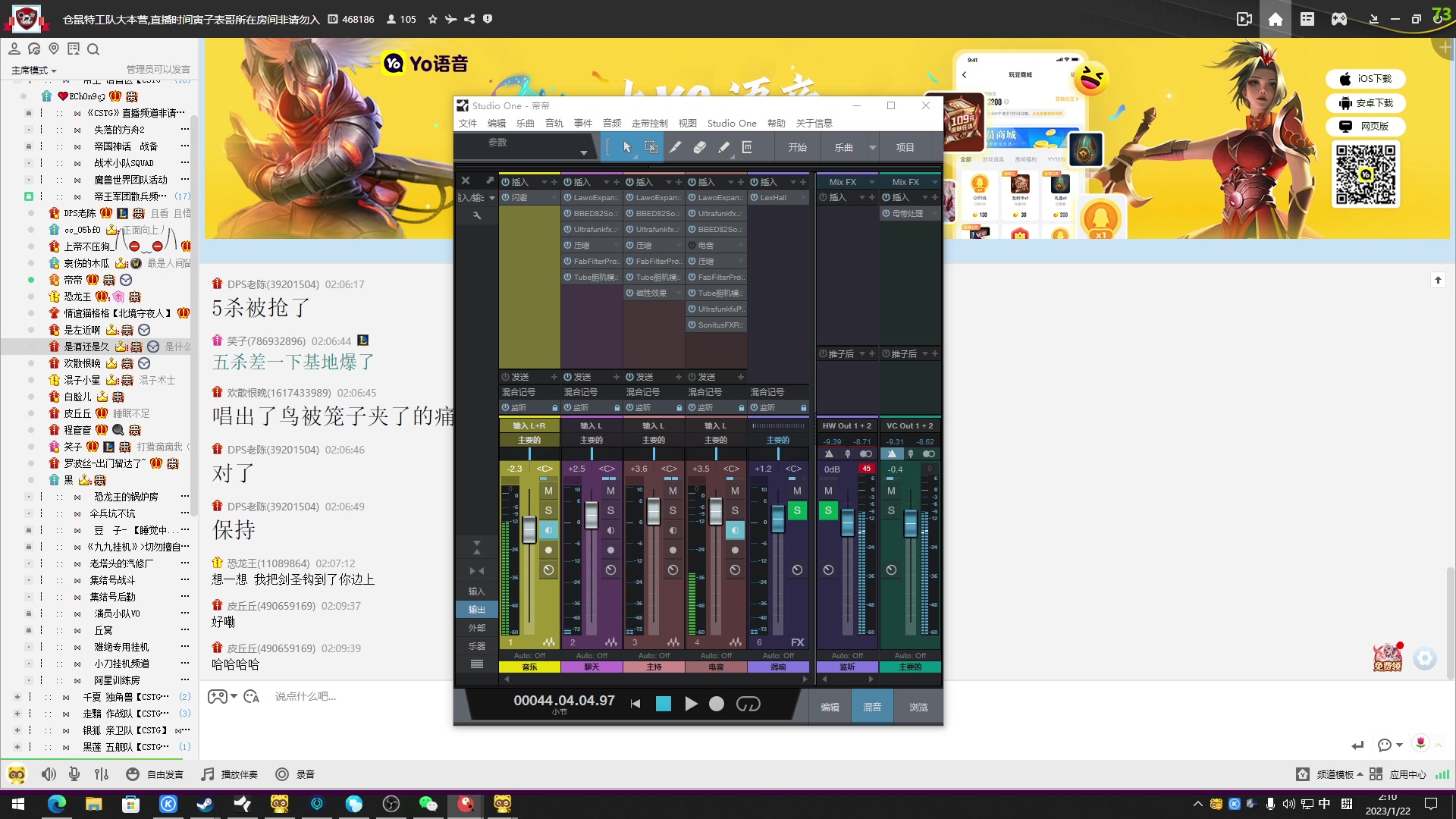Click the play button in Studio One transport
The image size is (1456, 819).
[691, 704]
